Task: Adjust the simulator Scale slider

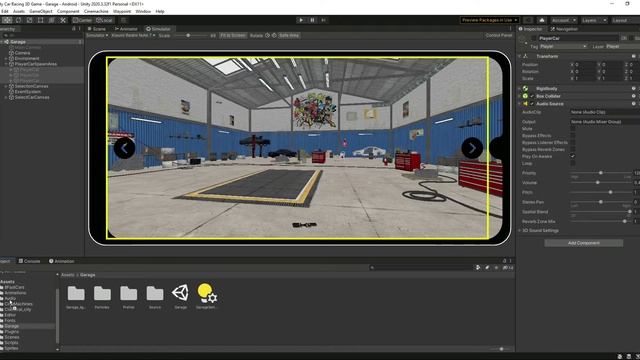Action: (x=192, y=36)
